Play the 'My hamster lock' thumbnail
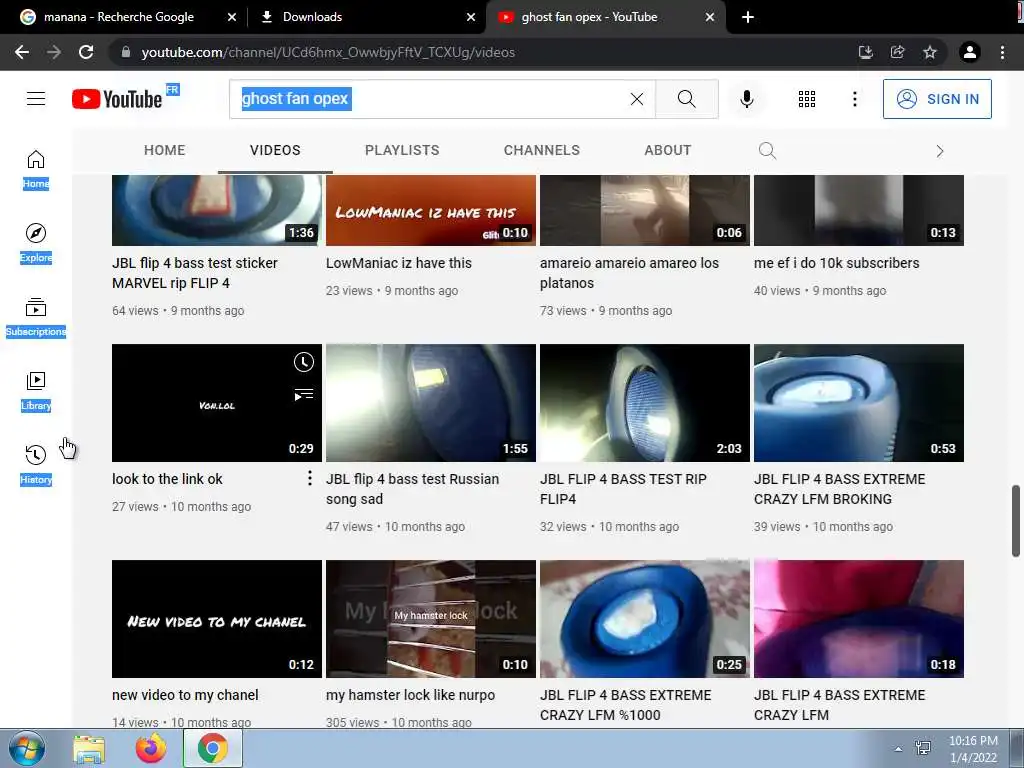The height and width of the screenshot is (768, 1024). pos(430,618)
